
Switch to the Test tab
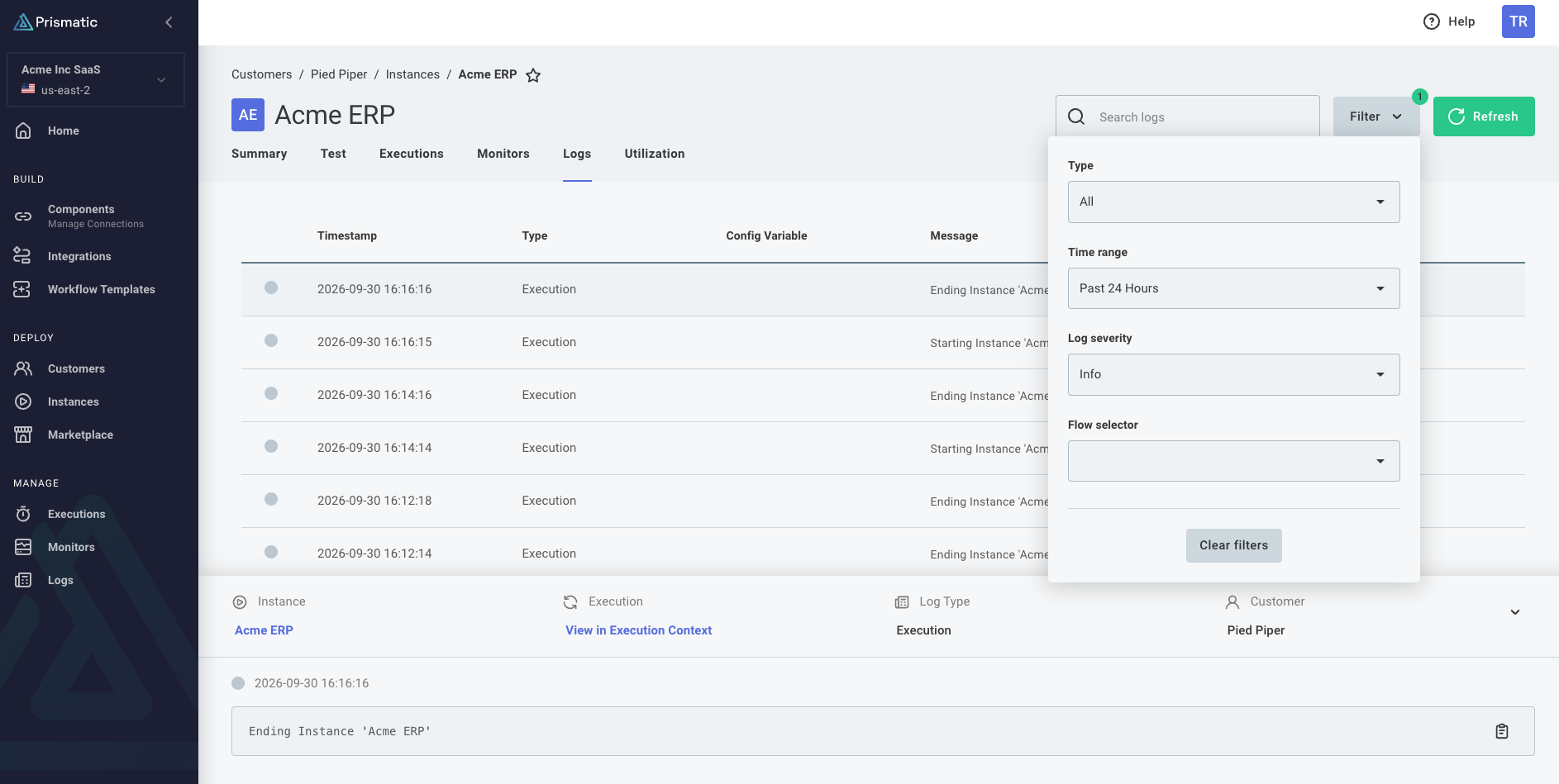(333, 154)
